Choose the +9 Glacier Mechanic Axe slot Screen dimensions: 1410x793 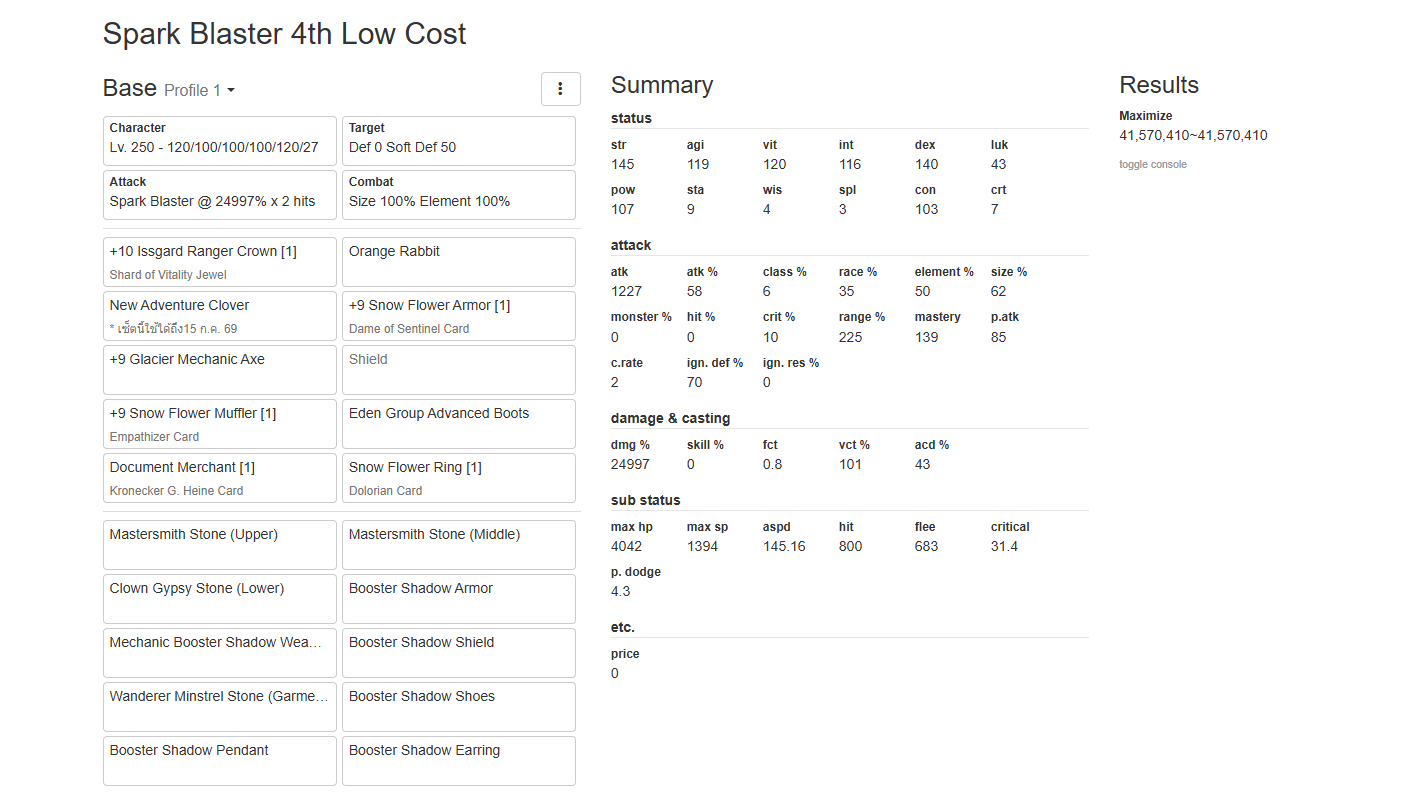219,370
